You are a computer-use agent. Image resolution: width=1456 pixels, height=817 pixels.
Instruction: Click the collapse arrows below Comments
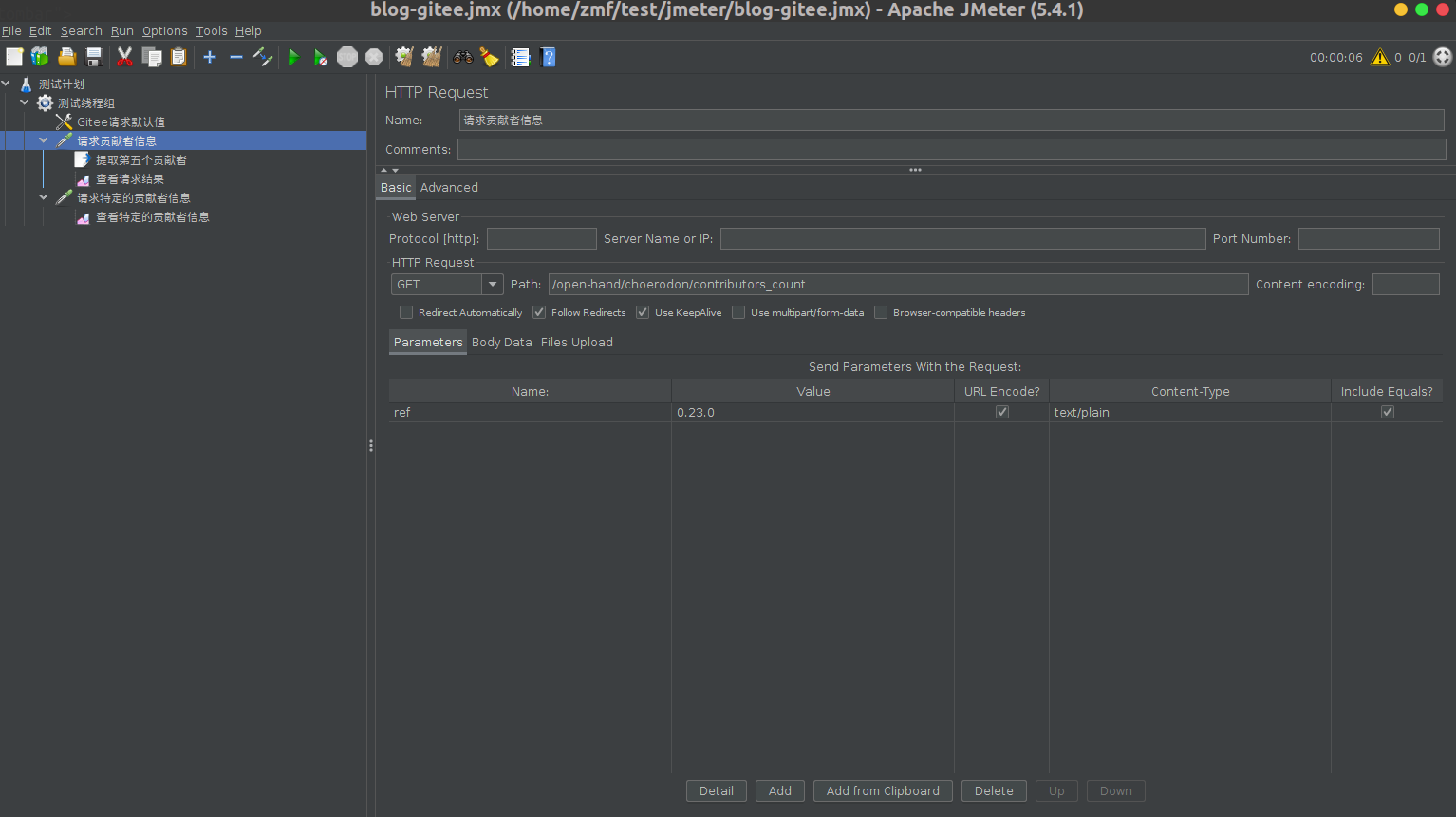(x=389, y=170)
